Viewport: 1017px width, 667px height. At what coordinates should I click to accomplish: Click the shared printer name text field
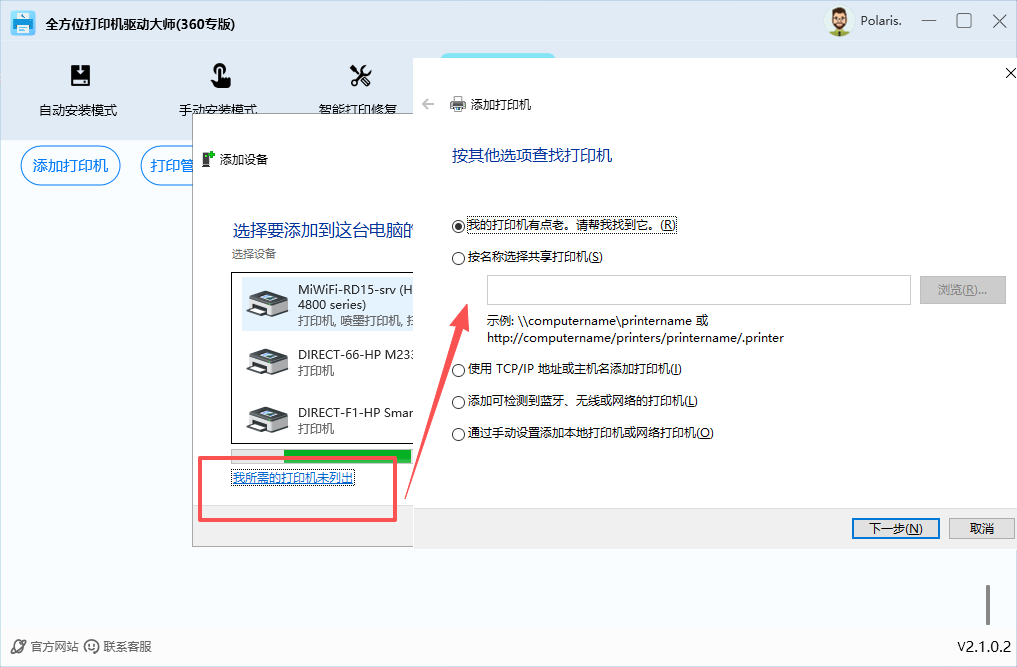[x=698, y=290]
